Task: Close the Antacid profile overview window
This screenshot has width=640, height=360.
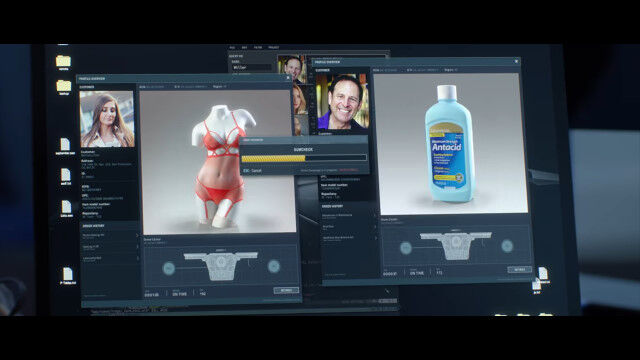Action: pyautogui.click(x=516, y=61)
